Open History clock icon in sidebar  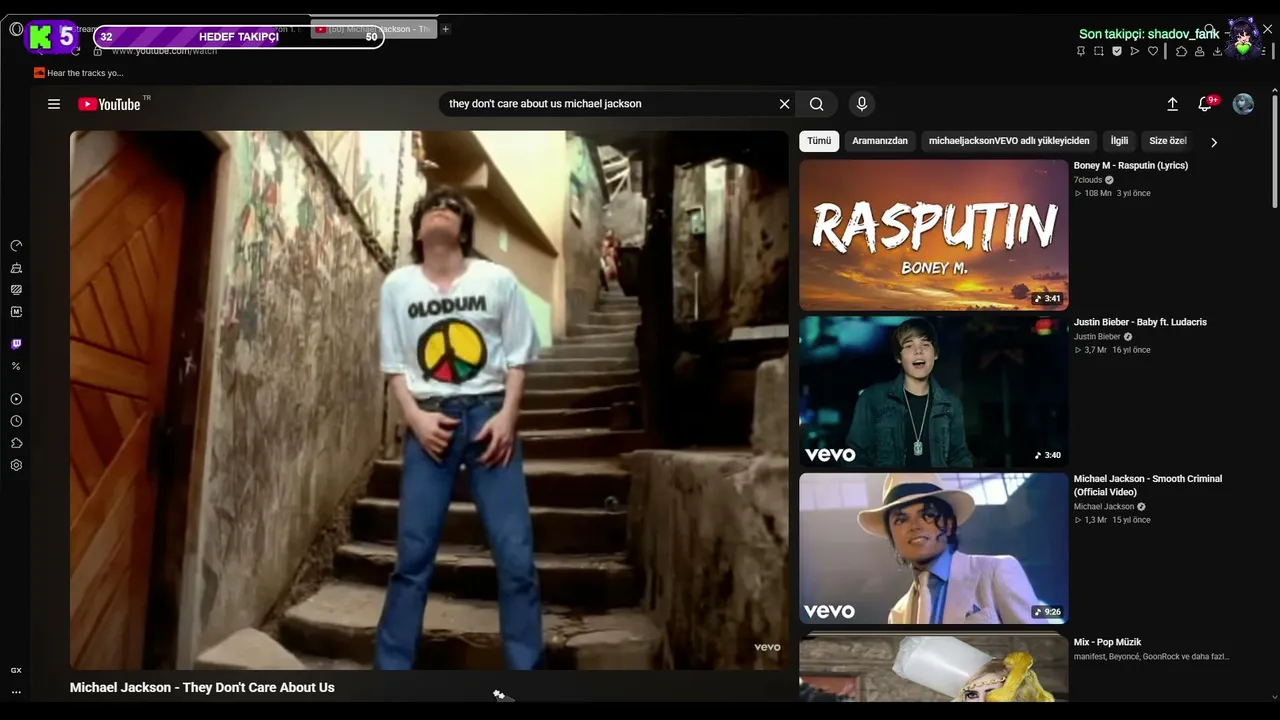[16, 421]
